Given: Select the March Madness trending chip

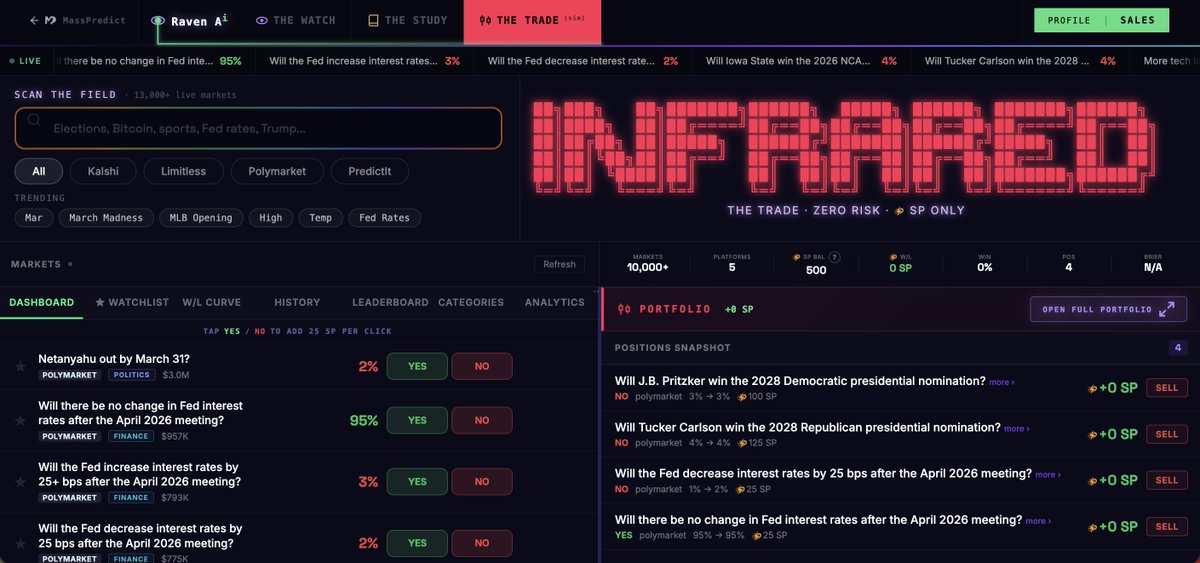Looking at the screenshot, I should pyautogui.click(x=106, y=217).
